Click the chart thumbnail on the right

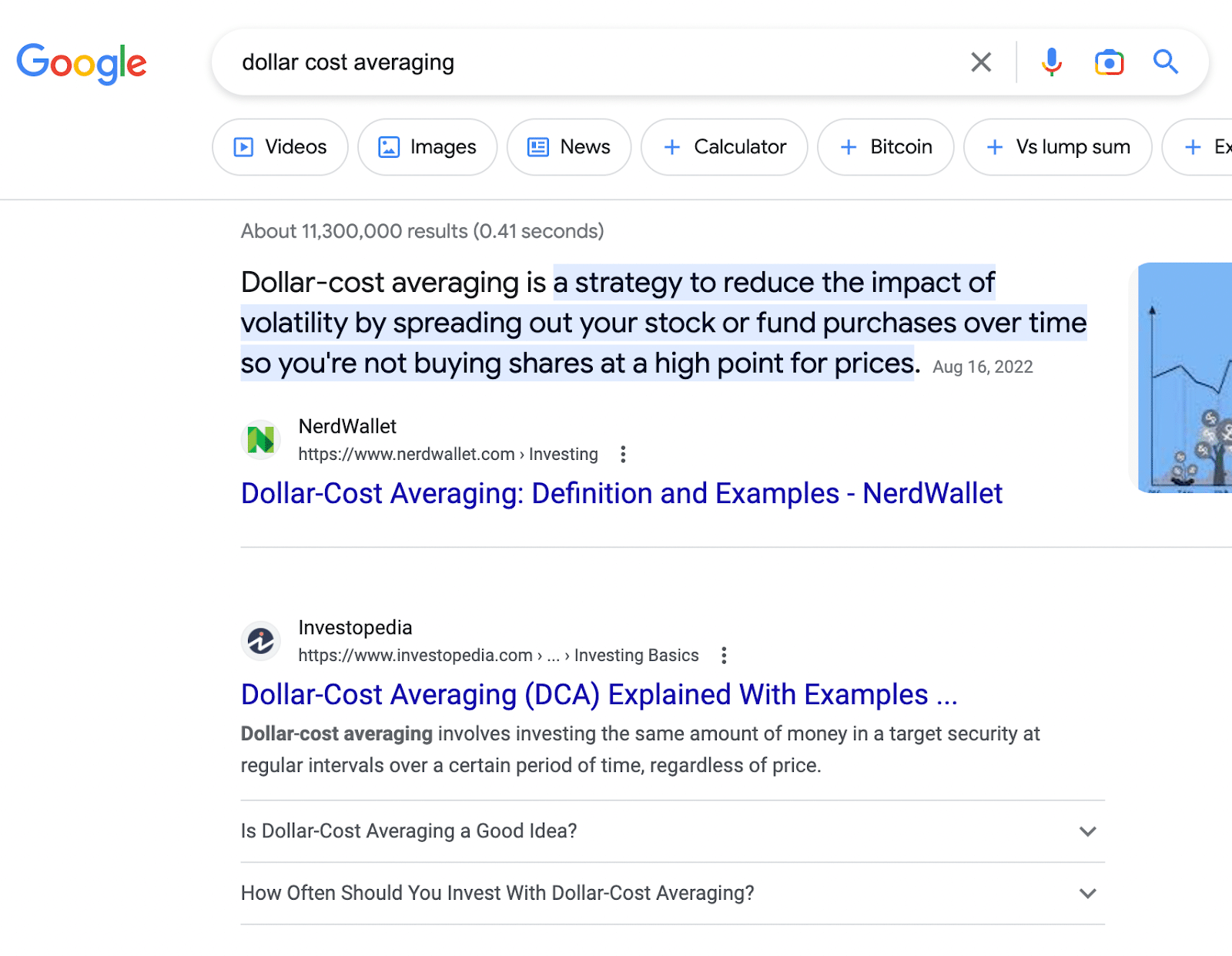[1190, 377]
